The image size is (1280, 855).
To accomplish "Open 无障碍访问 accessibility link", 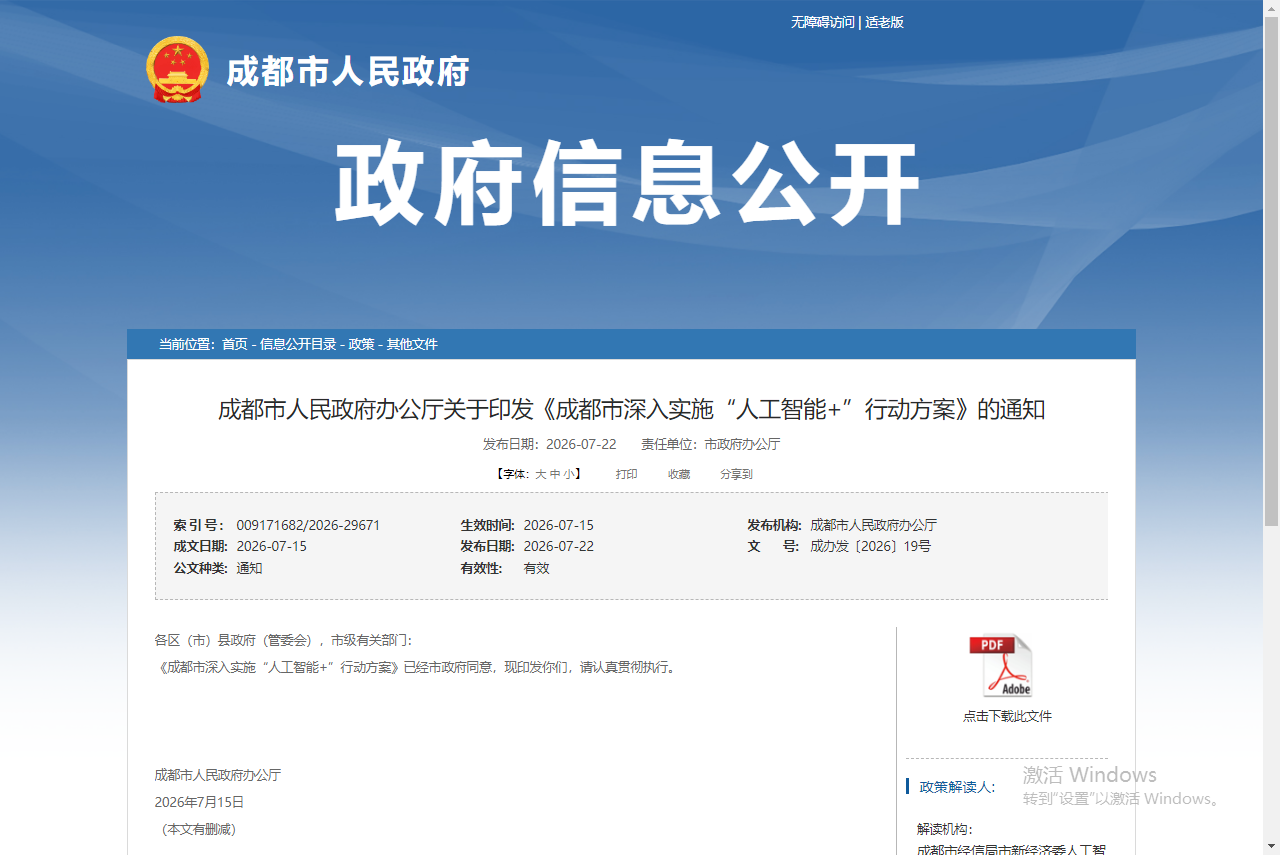I will [823, 22].
